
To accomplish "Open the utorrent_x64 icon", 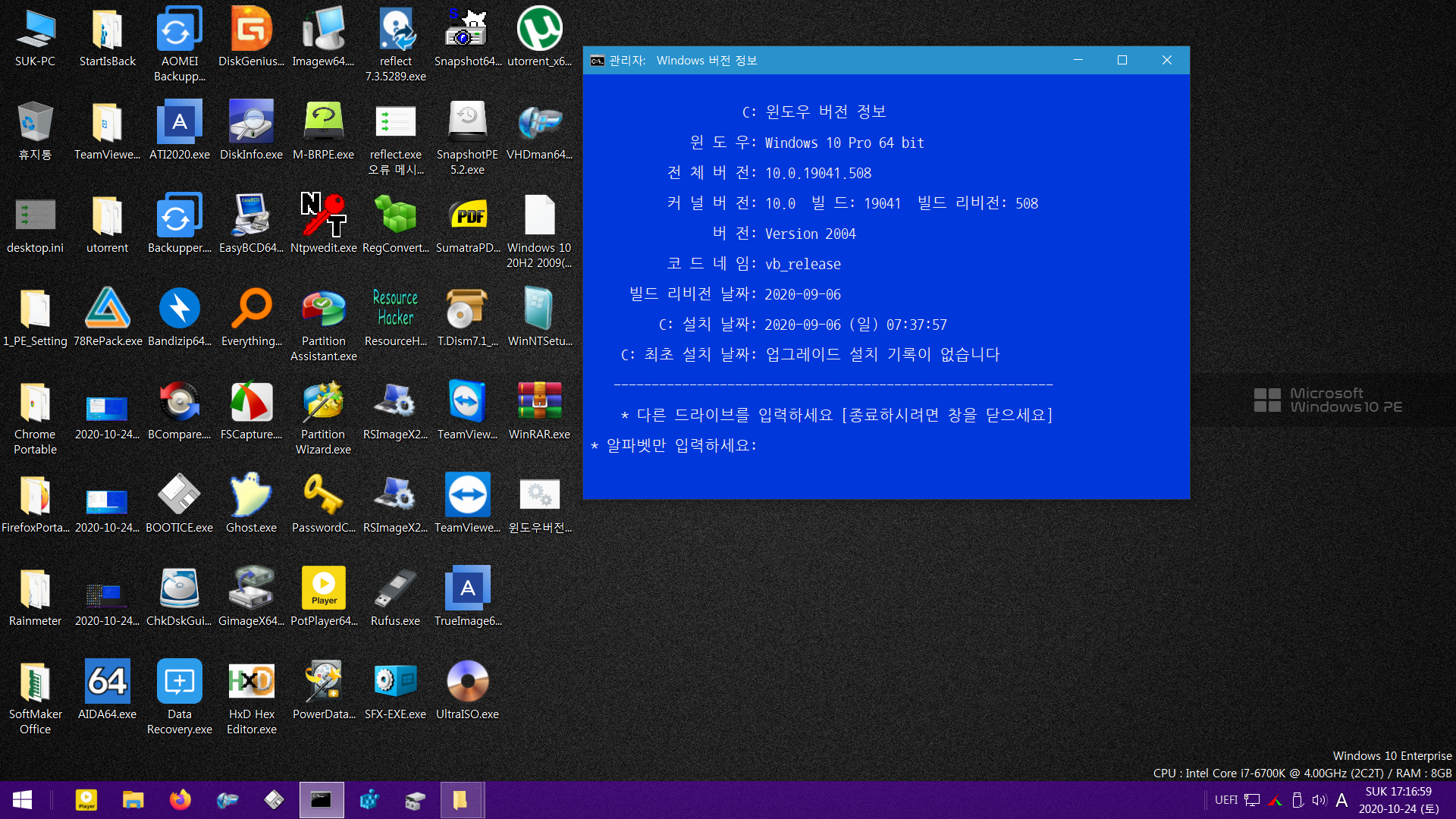I will pyautogui.click(x=539, y=38).
